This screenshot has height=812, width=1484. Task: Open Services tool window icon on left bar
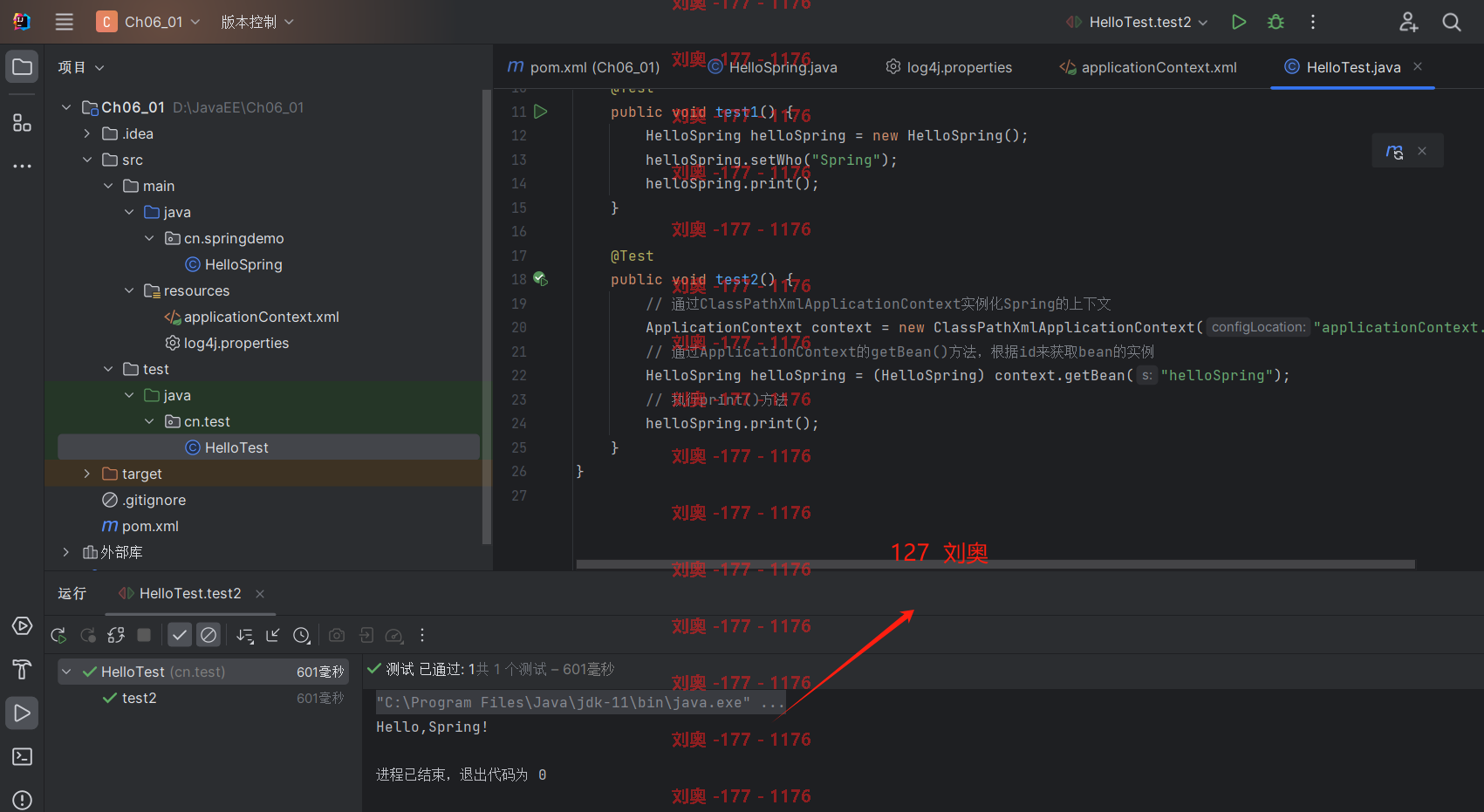point(23,626)
